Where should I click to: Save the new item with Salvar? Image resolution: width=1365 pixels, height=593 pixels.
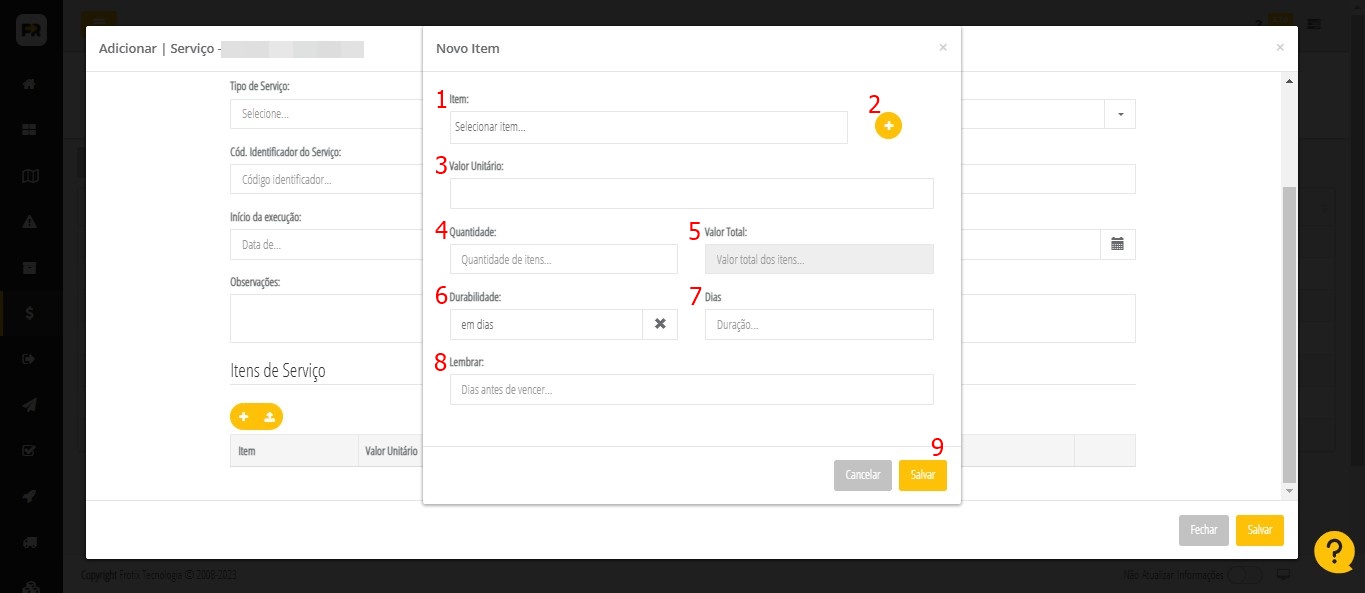tap(922, 475)
